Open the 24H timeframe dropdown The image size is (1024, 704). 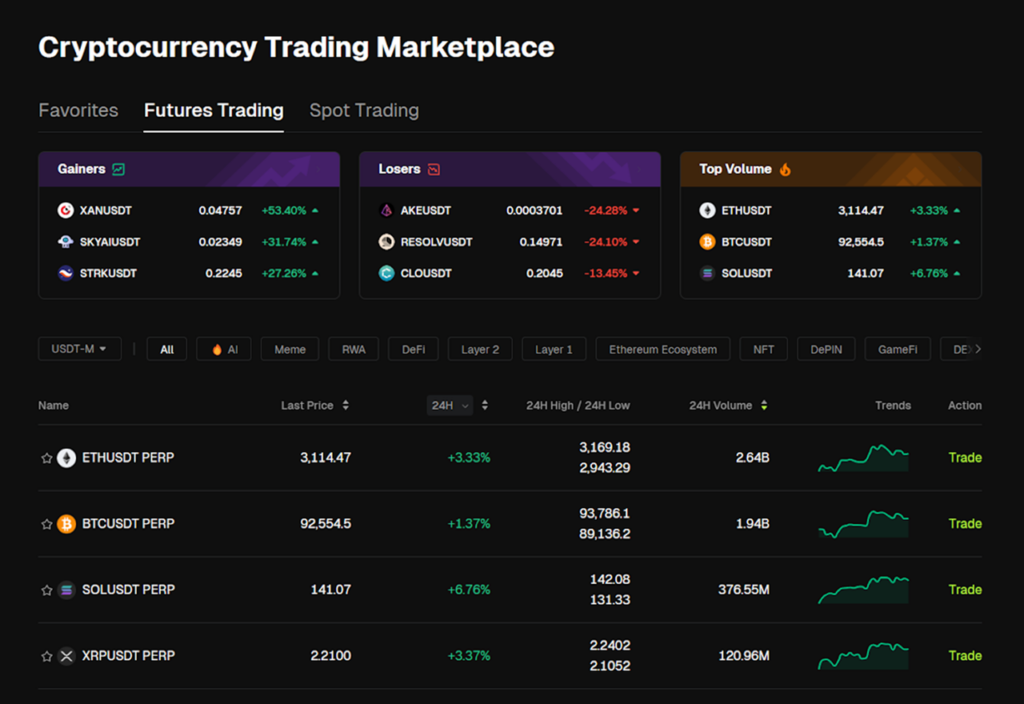click(450, 405)
